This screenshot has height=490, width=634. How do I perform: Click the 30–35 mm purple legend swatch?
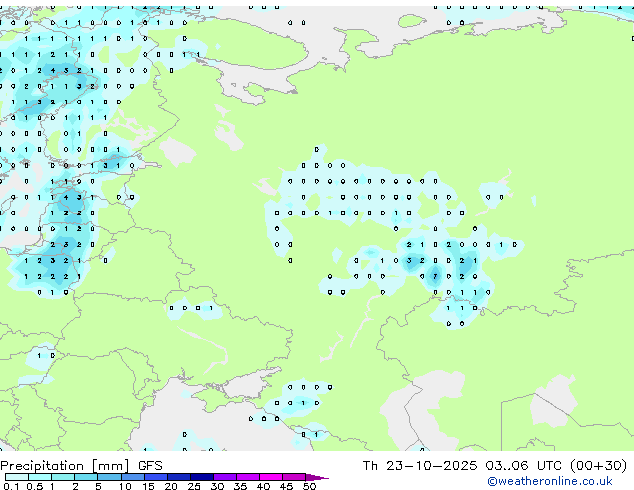coord(225,477)
